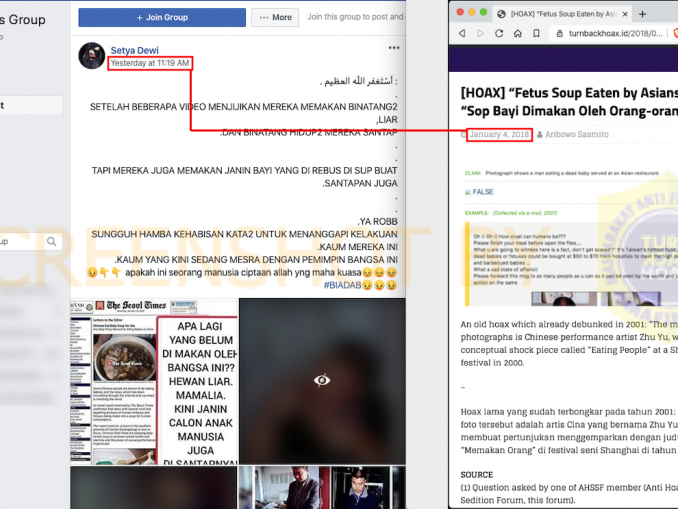The image size is (678, 509).
Task: Select the [HOAX] Fetus Soup browser tab
Action: (x=563, y=14)
